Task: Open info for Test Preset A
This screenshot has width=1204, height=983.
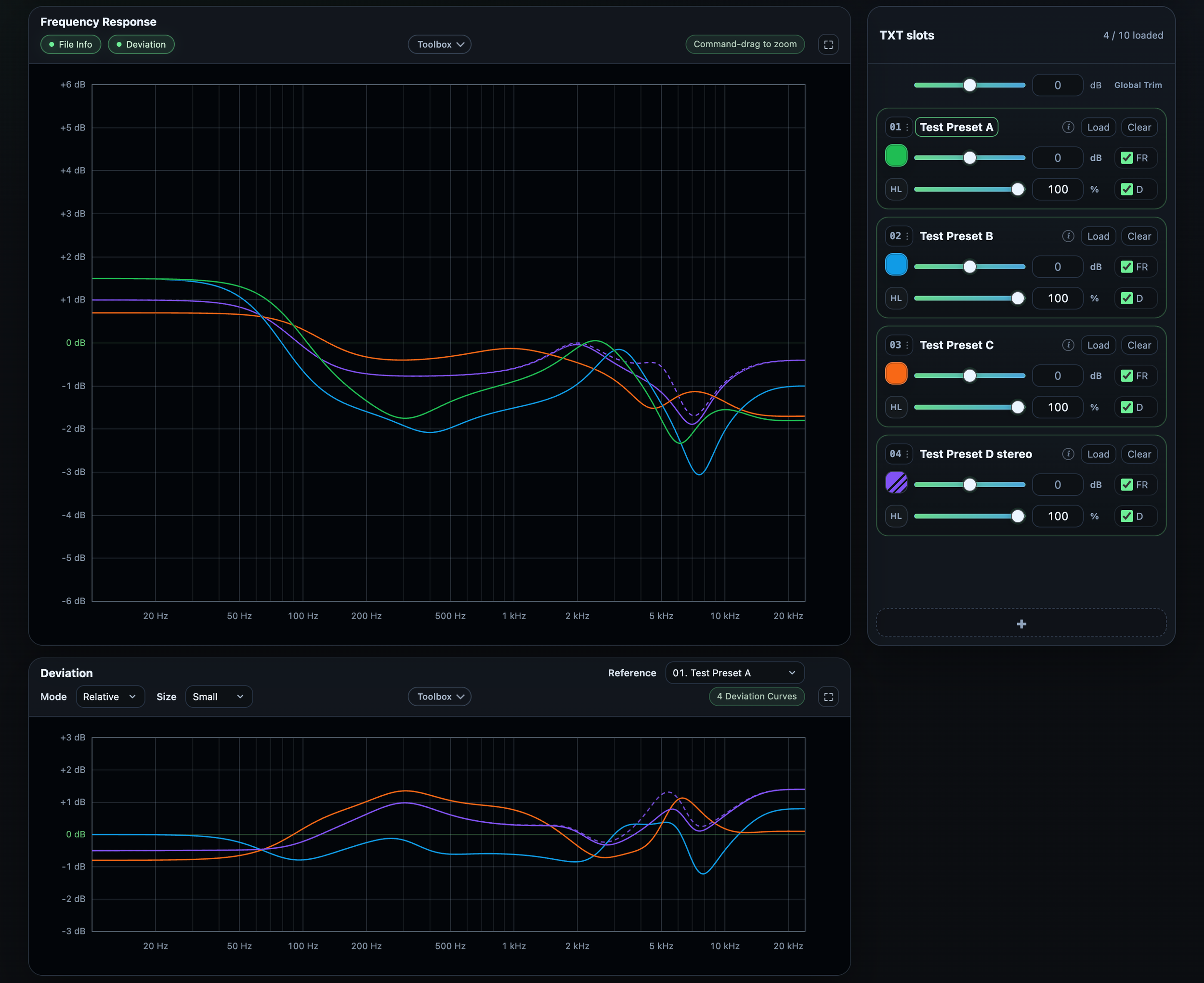Action: tap(1068, 128)
